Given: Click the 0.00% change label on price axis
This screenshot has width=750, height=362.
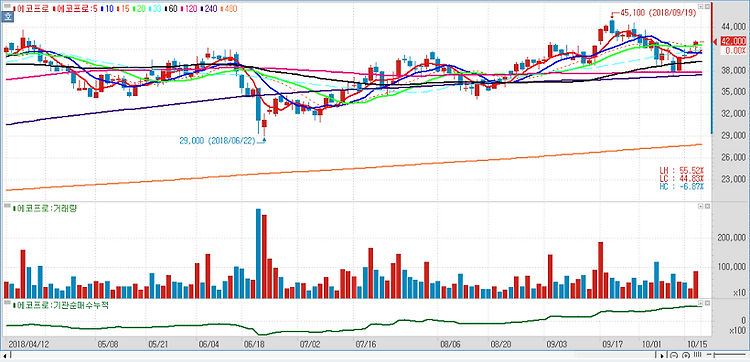Looking at the screenshot, I should tap(735, 50).
